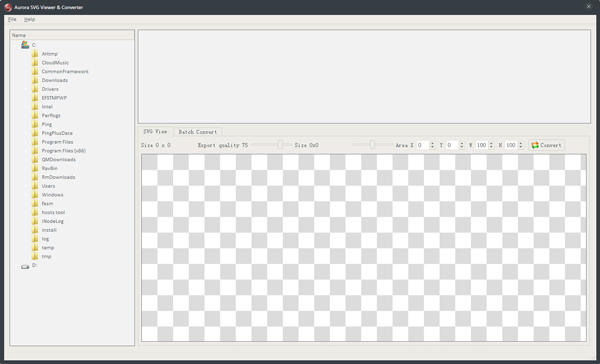
Task: Open the Help menu
Action: 29,19
